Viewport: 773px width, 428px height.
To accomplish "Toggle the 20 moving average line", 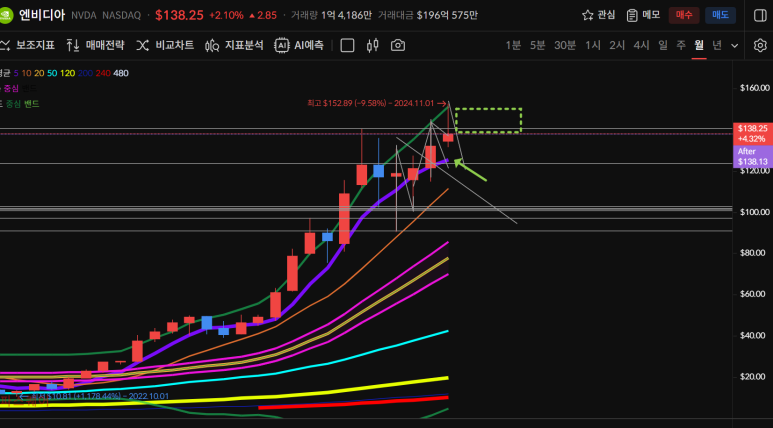I will pos(39,73).
